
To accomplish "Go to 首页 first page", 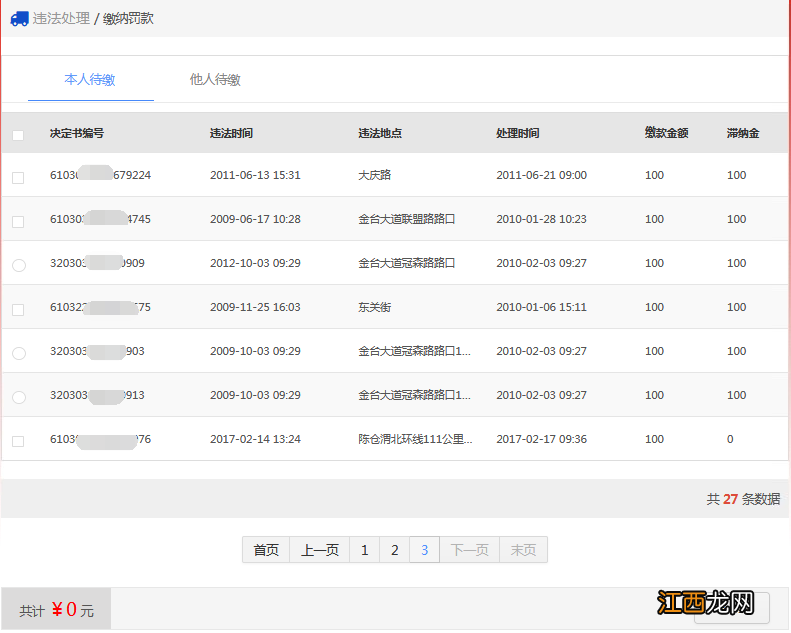I will (x=266, y=550).
